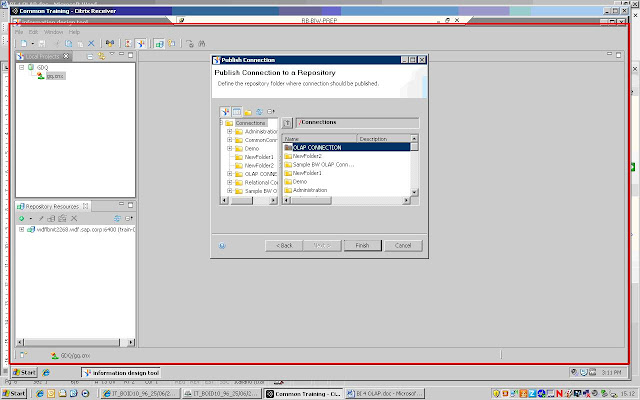Click Internet Explorer icon in outer quick launch
Viewport: 640px width, 400px height.
click(40, 393)
